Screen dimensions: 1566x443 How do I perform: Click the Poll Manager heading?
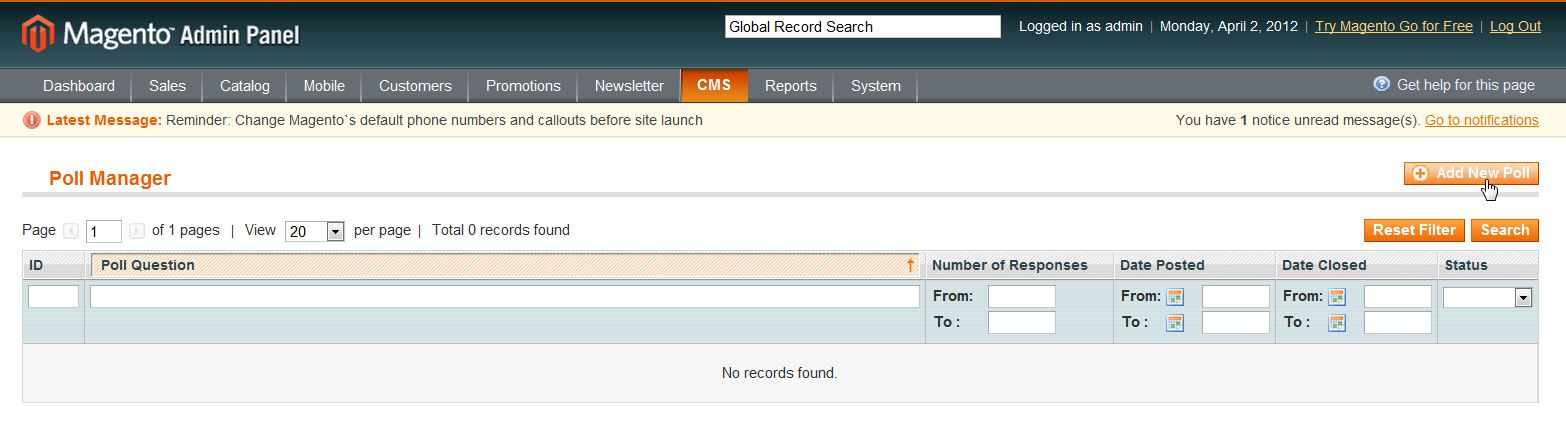coord(110,178)
